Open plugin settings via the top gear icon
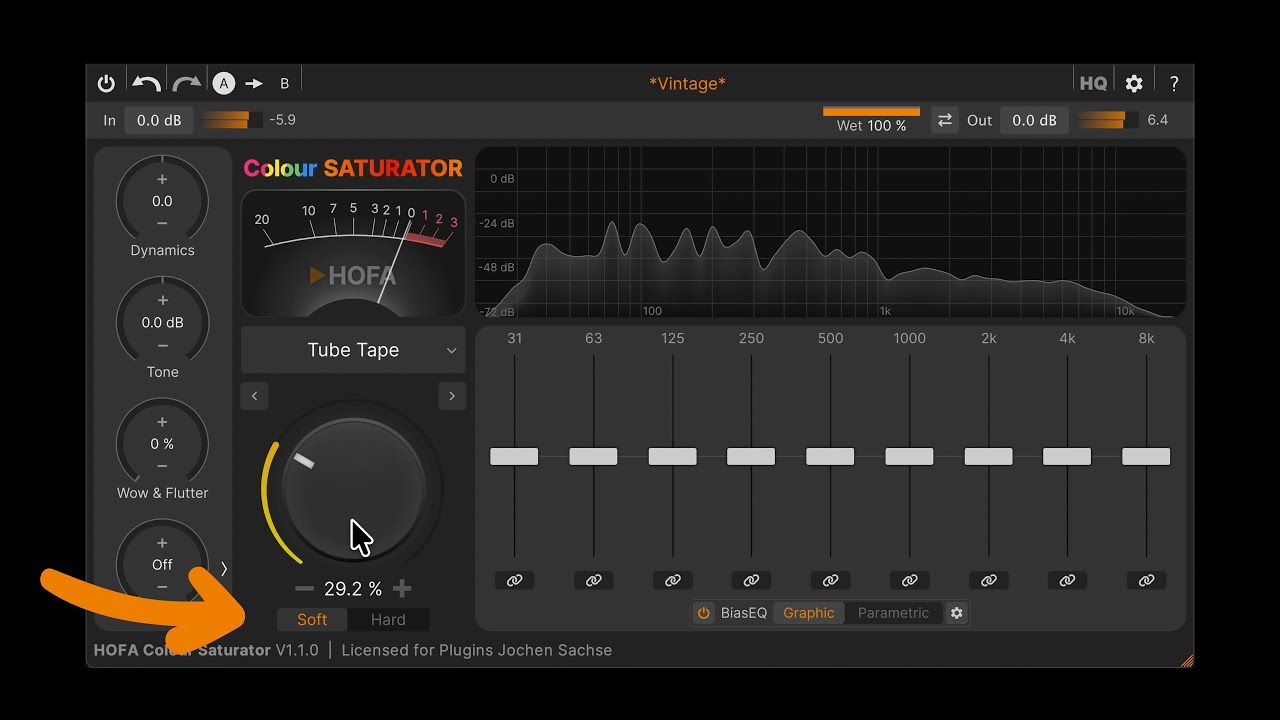1280x720 pixels. click(1134, 84)
